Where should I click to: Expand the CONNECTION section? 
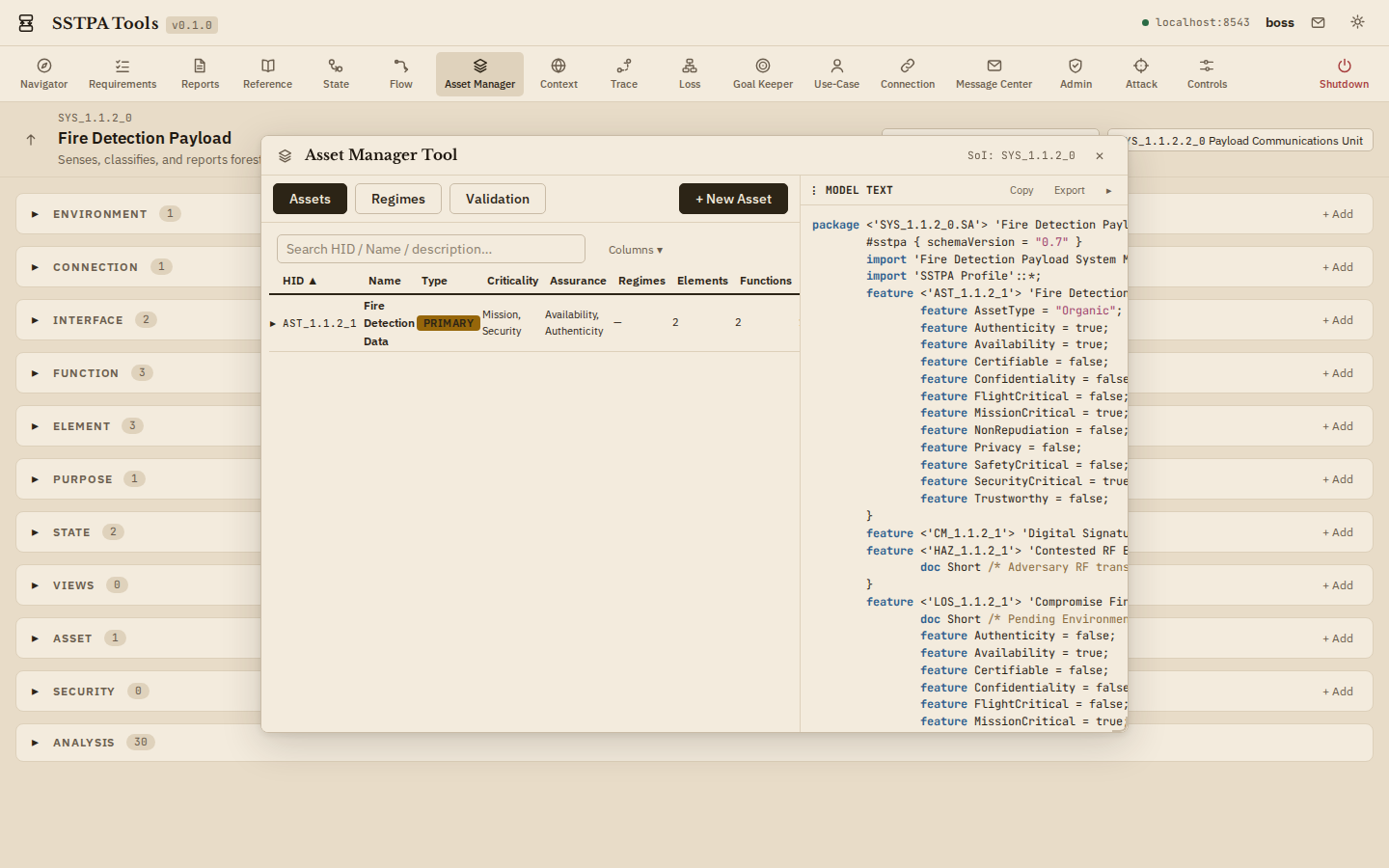(35, 267)
